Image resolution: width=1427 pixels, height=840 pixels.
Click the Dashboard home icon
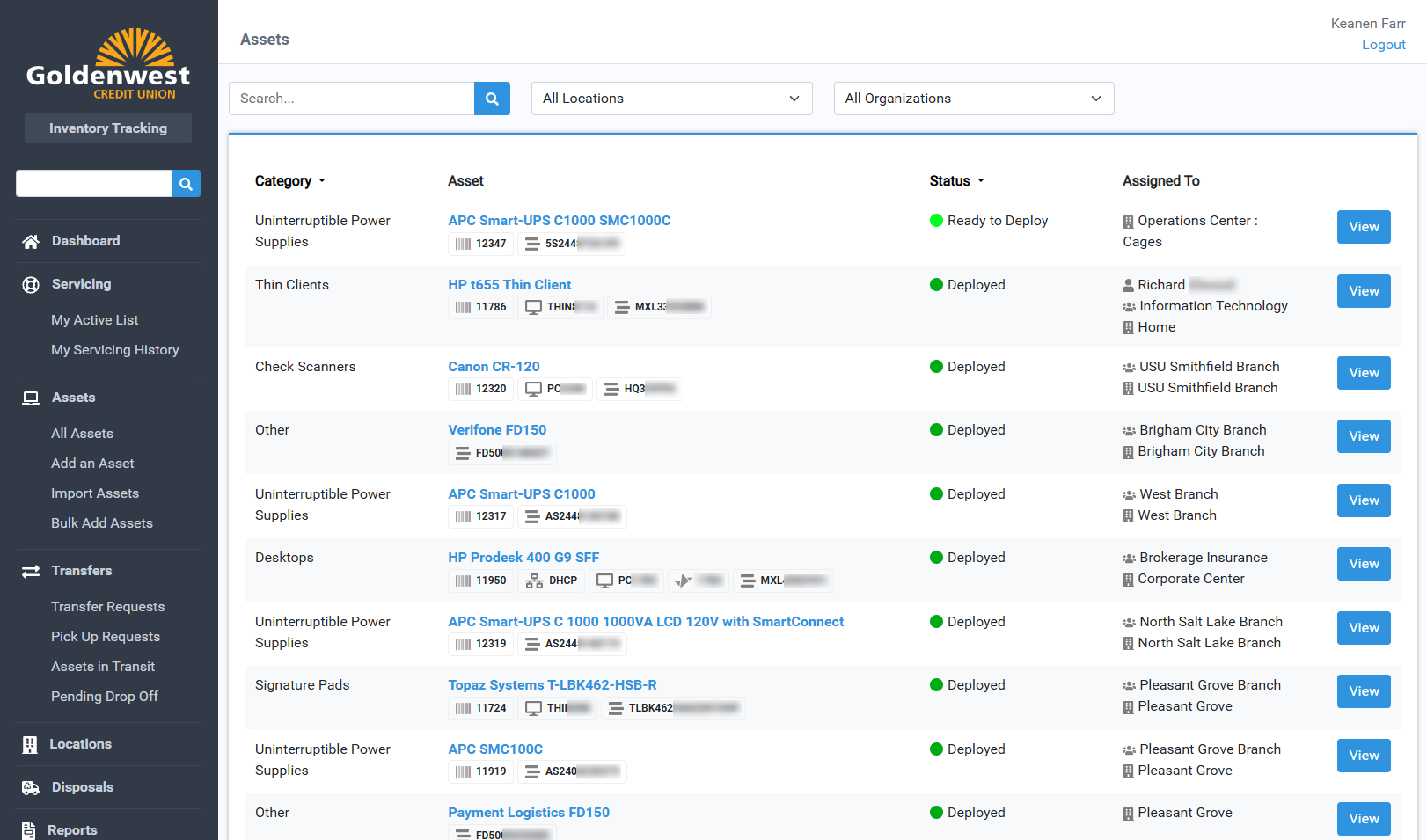(x=31, y=242)
